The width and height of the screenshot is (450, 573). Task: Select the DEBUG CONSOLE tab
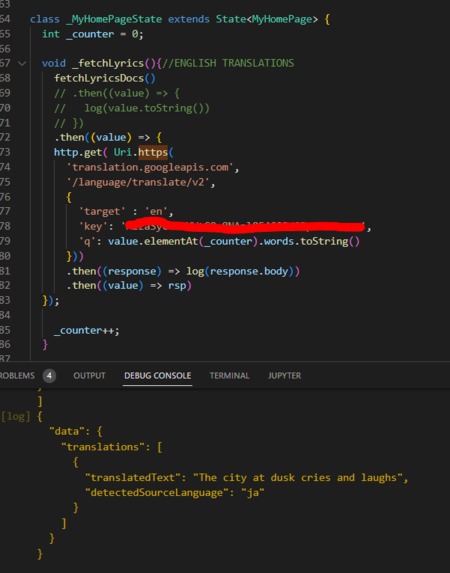[158, 375]
